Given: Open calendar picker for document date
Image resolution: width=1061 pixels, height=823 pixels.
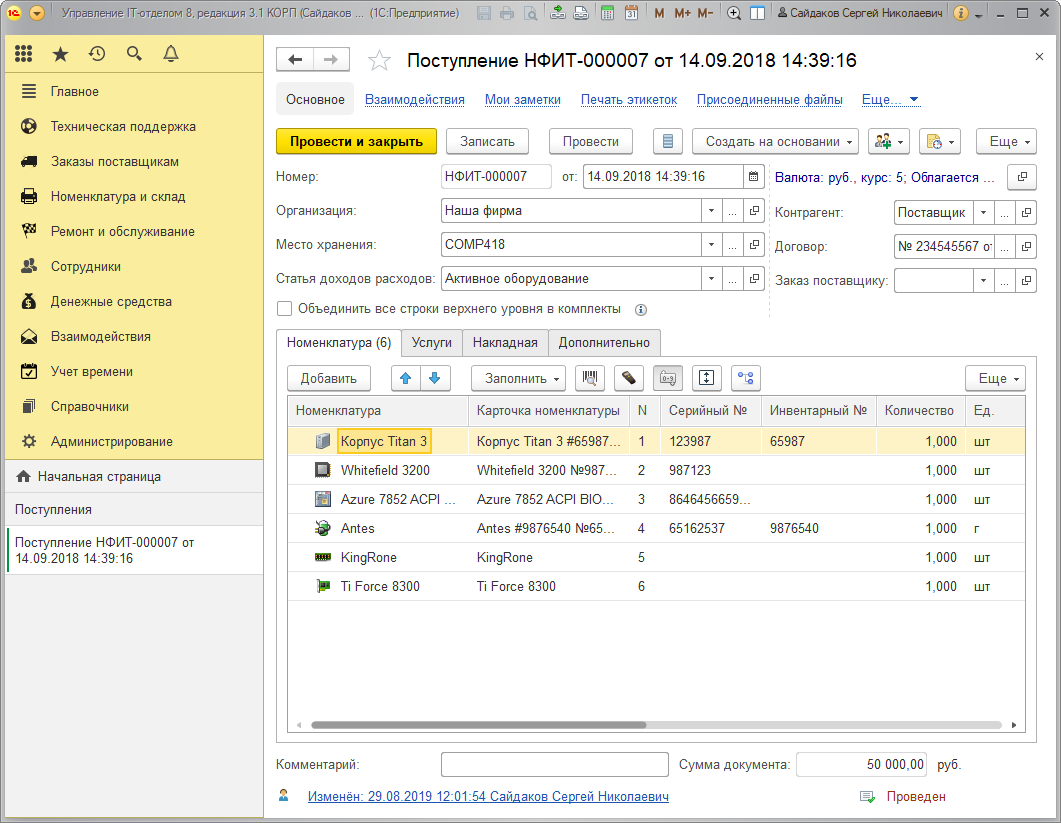Looking at the screenshot, I should click(753, 177).
